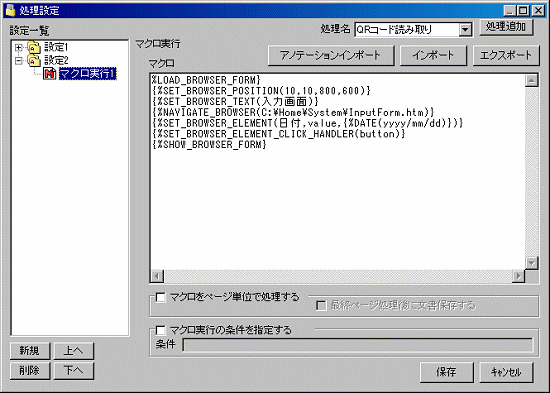The image size is (550, 393).
Task: Click the macro line %LOAD_BROWSER_FORM}
Action: tap(206, 80)
